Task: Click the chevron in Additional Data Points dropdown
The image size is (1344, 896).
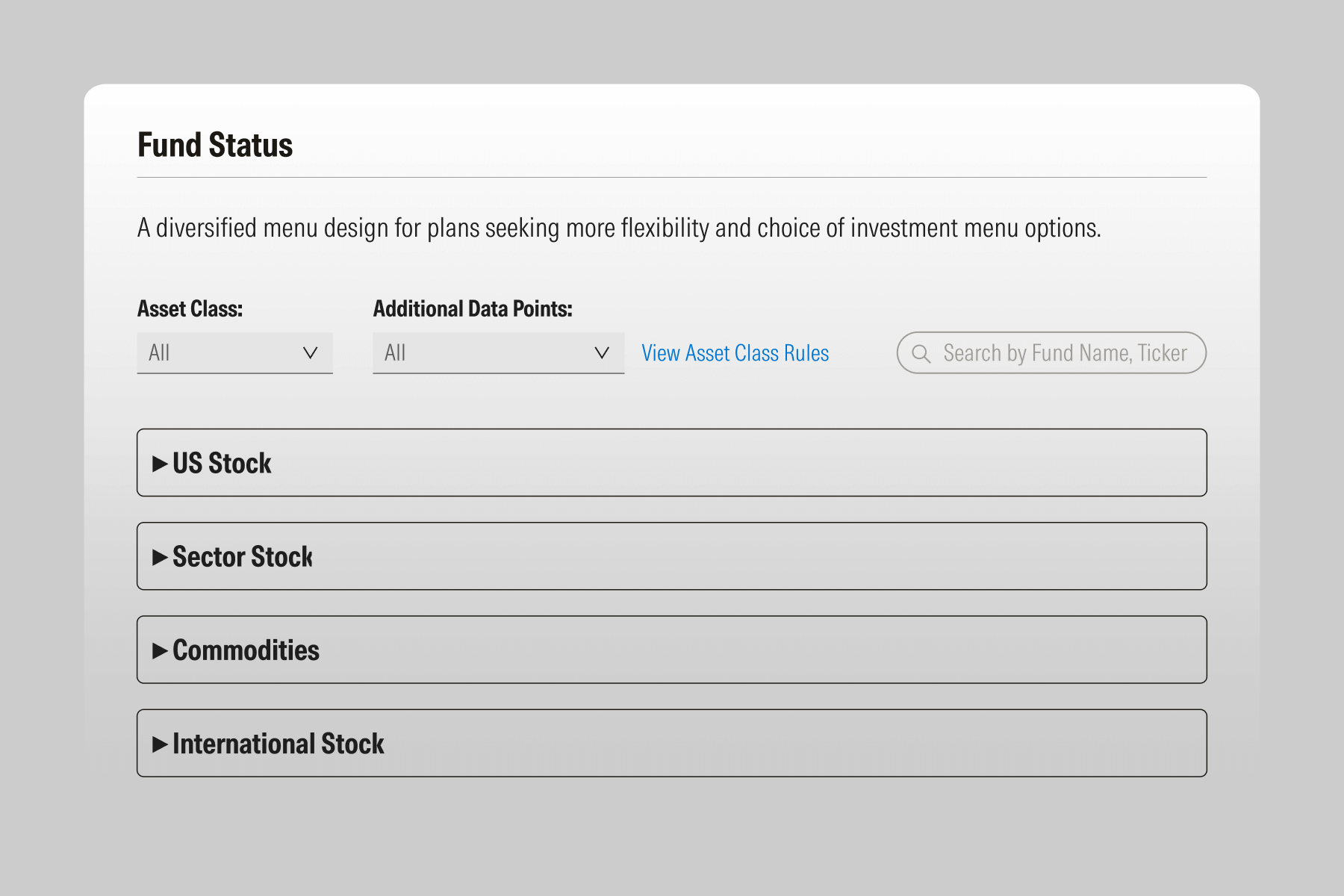Action: (x=601, y=353)
